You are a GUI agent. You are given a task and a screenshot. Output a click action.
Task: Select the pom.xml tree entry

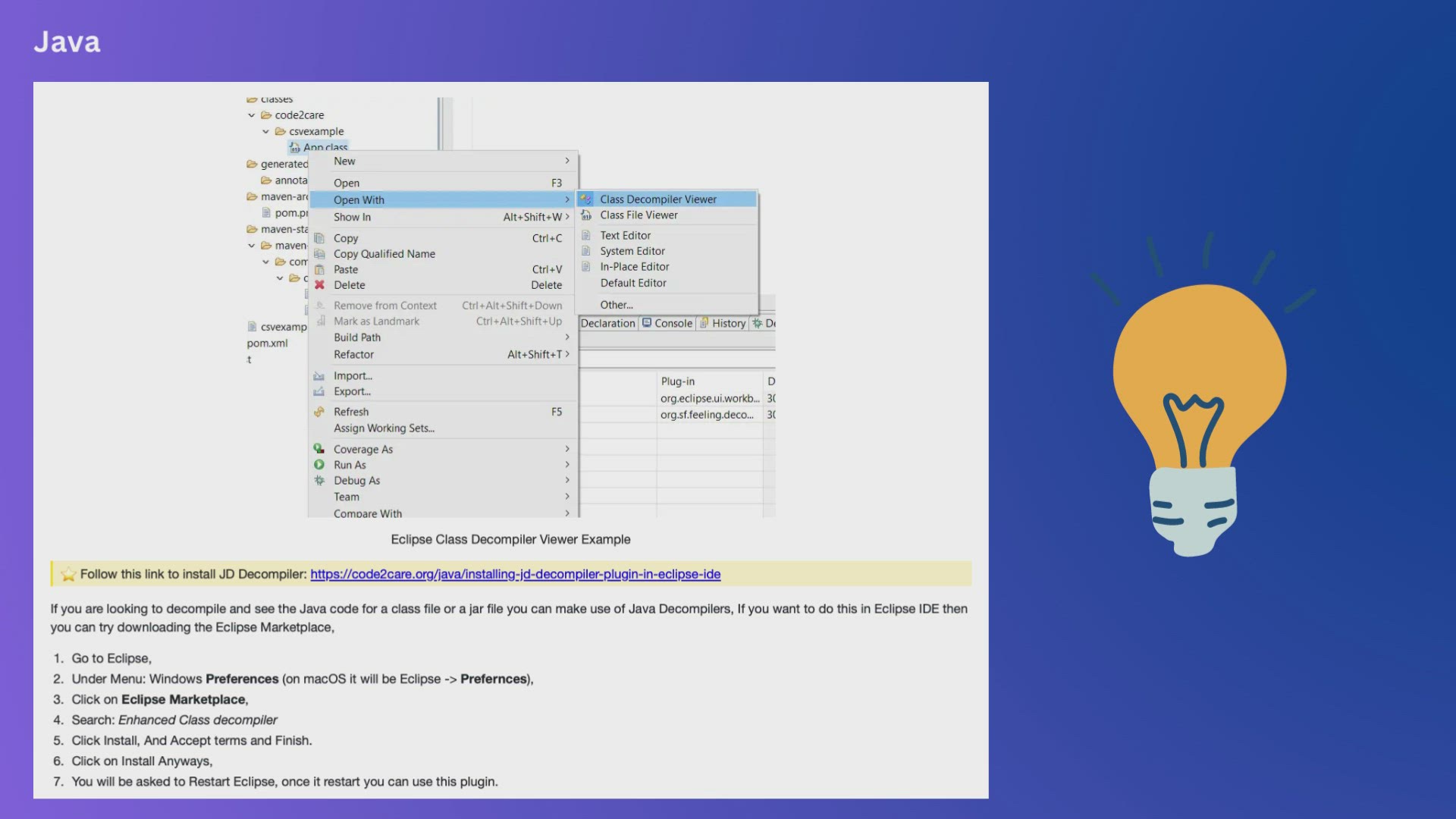[x=268, y=344]
